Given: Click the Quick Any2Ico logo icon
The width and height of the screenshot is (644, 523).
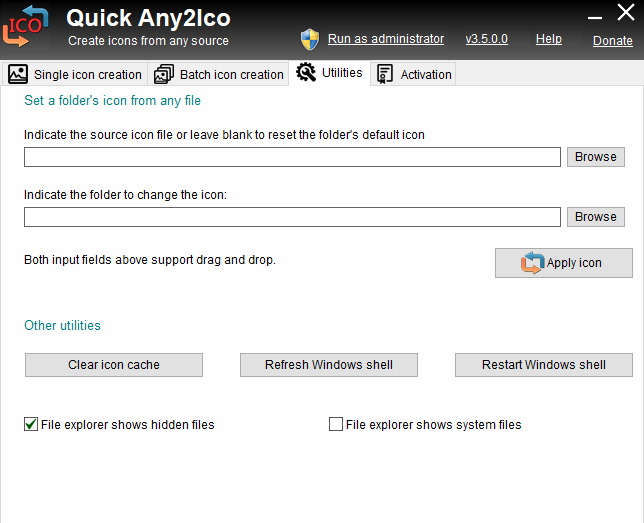Looking at the screenshot, I should (25, 26).
